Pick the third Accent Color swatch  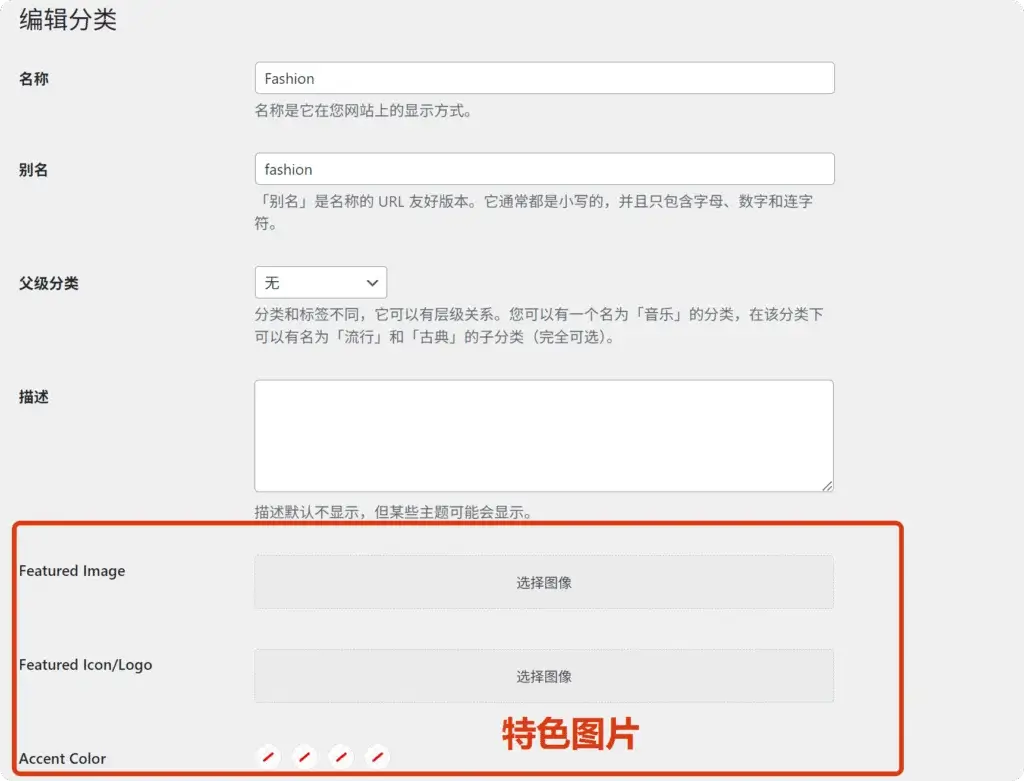tap(341, 757)
